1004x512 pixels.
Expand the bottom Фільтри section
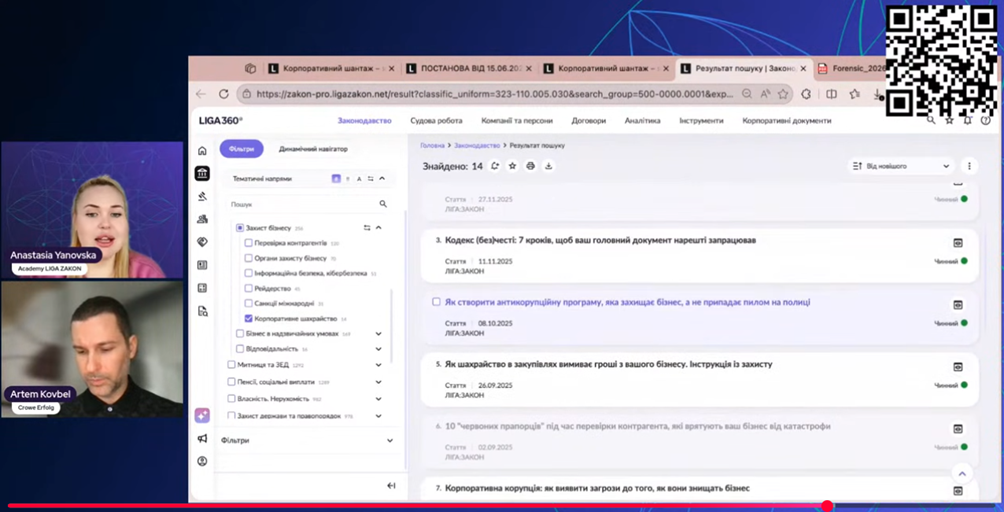click(x=390, y=440)
